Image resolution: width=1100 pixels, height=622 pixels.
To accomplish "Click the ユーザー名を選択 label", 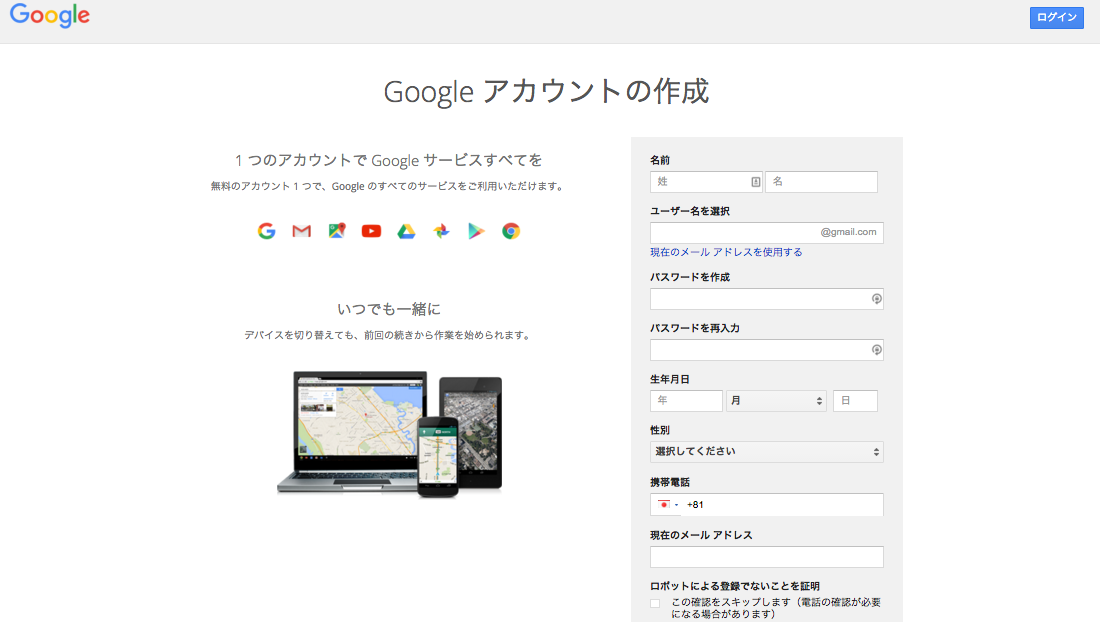I will (x=690, y=211).
